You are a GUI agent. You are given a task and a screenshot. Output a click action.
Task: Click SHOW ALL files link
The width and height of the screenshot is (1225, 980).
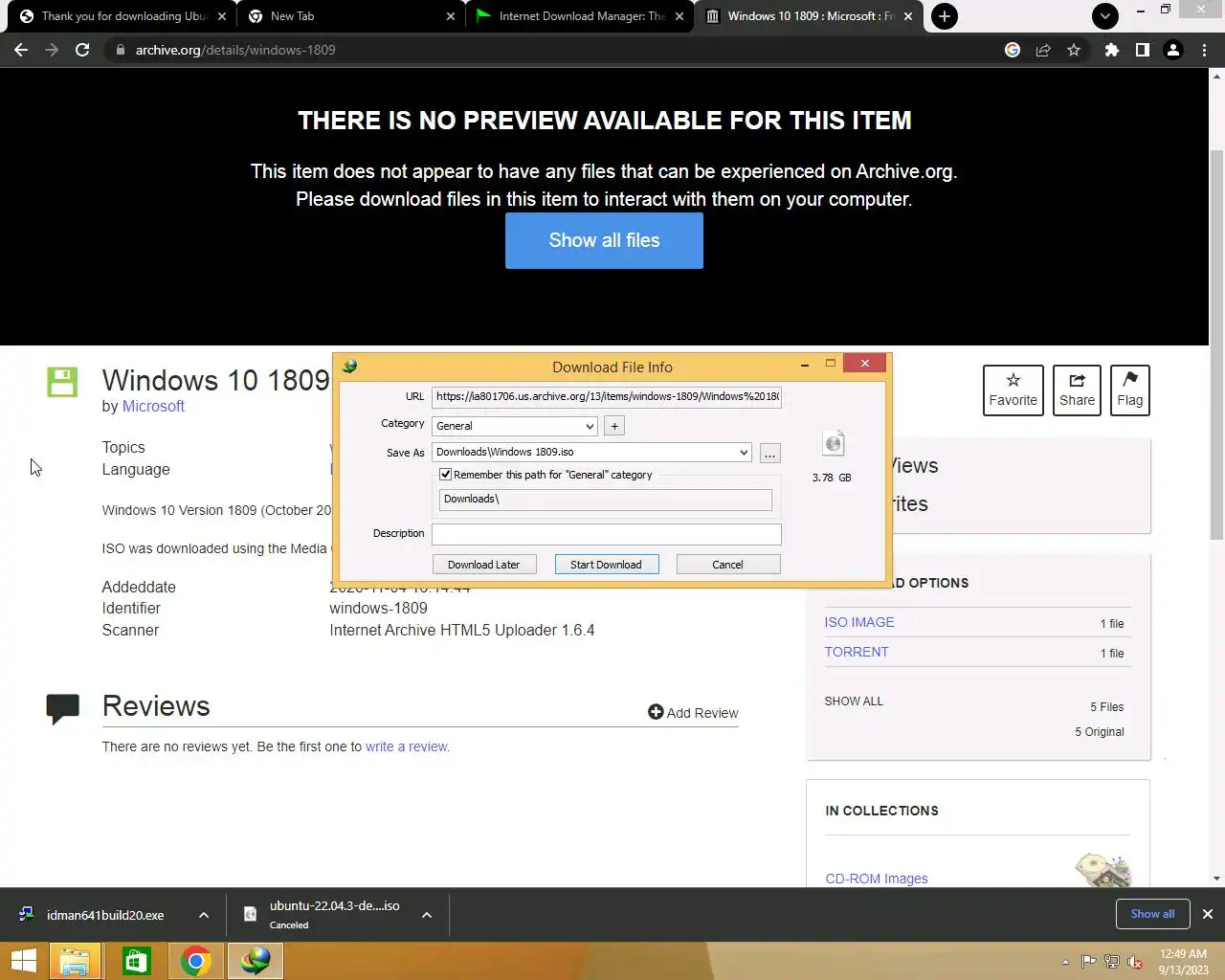[854, 702]
